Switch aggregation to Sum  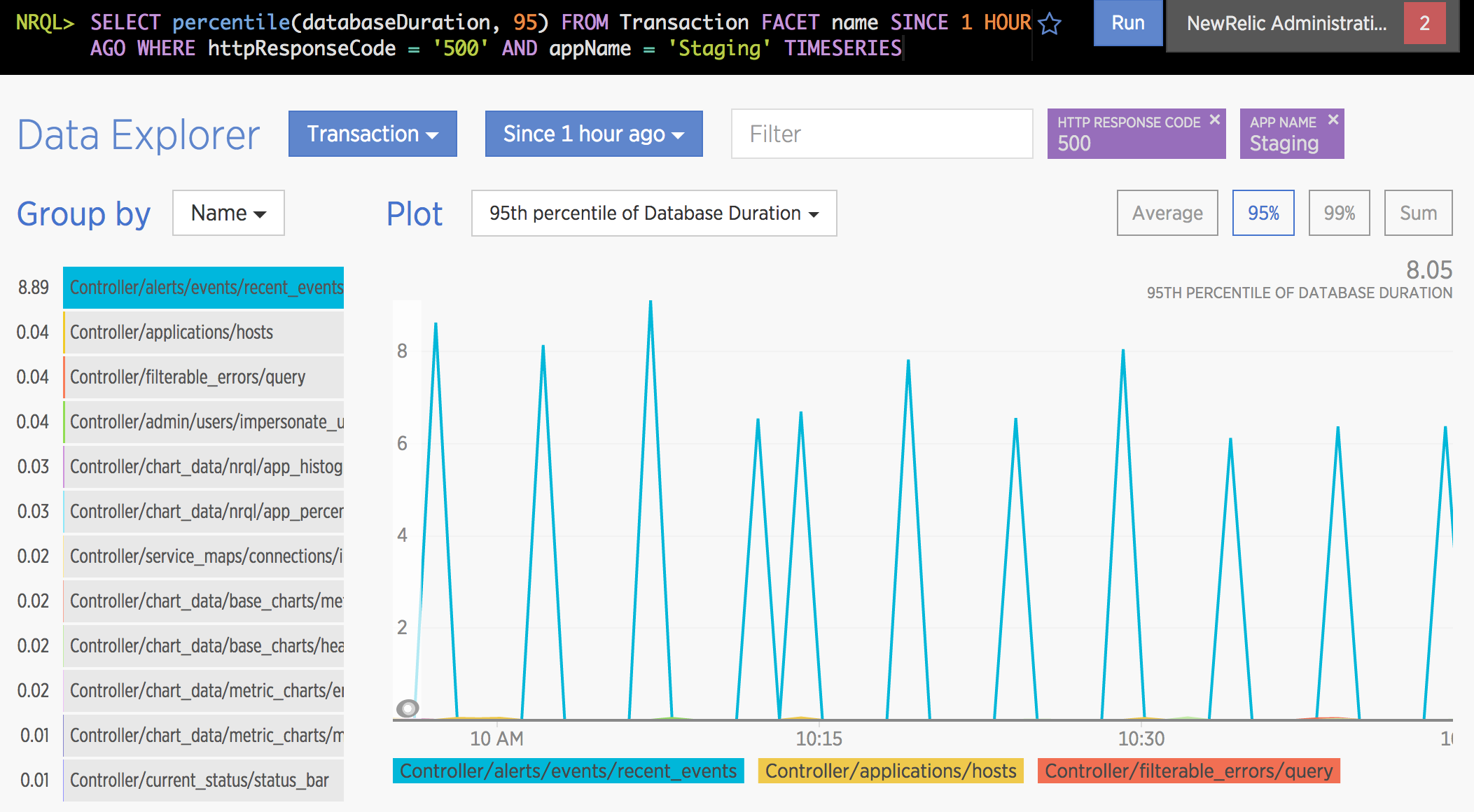click(1417, 213)
